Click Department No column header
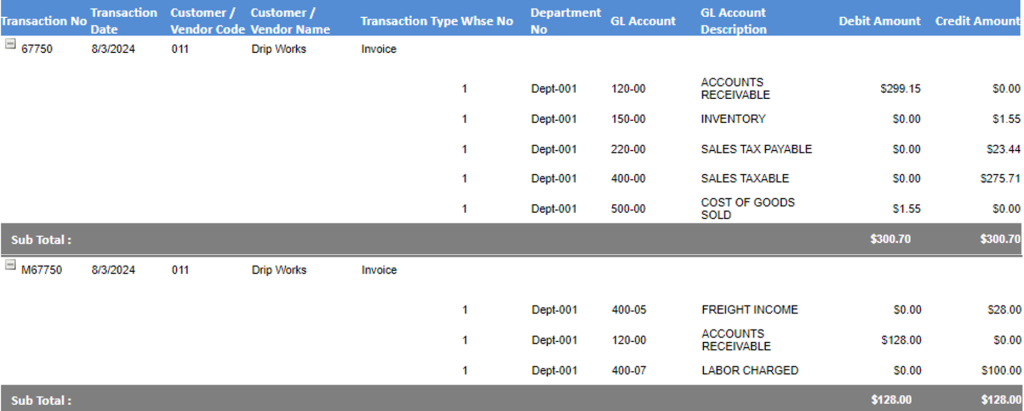Viewport: 1024px width, 411px height. pos(566,21)
